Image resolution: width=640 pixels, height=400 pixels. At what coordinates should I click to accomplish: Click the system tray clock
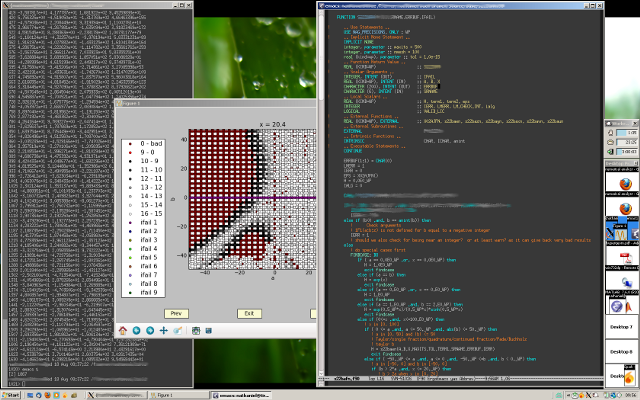click(631, 395)
